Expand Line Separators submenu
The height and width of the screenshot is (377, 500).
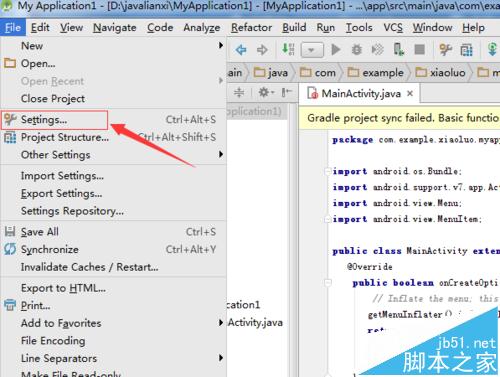113,358
